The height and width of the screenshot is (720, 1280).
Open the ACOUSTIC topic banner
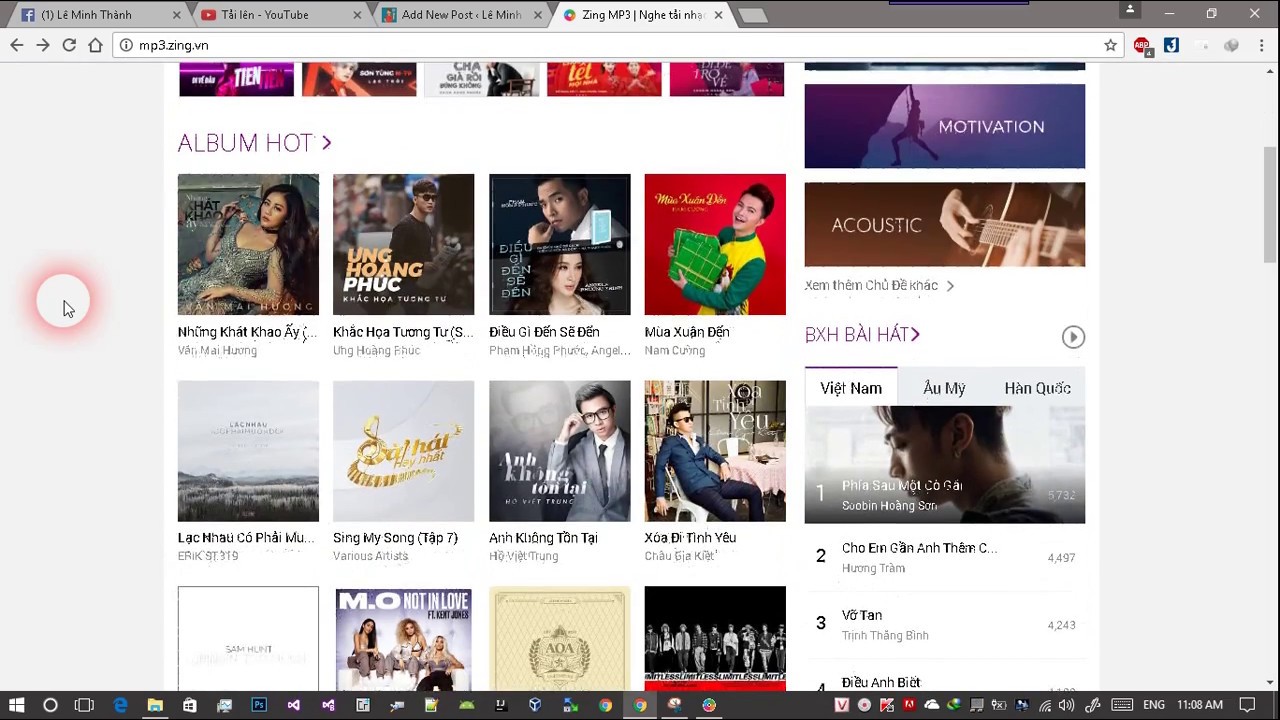pyautogui.click(x=945, y=224)
